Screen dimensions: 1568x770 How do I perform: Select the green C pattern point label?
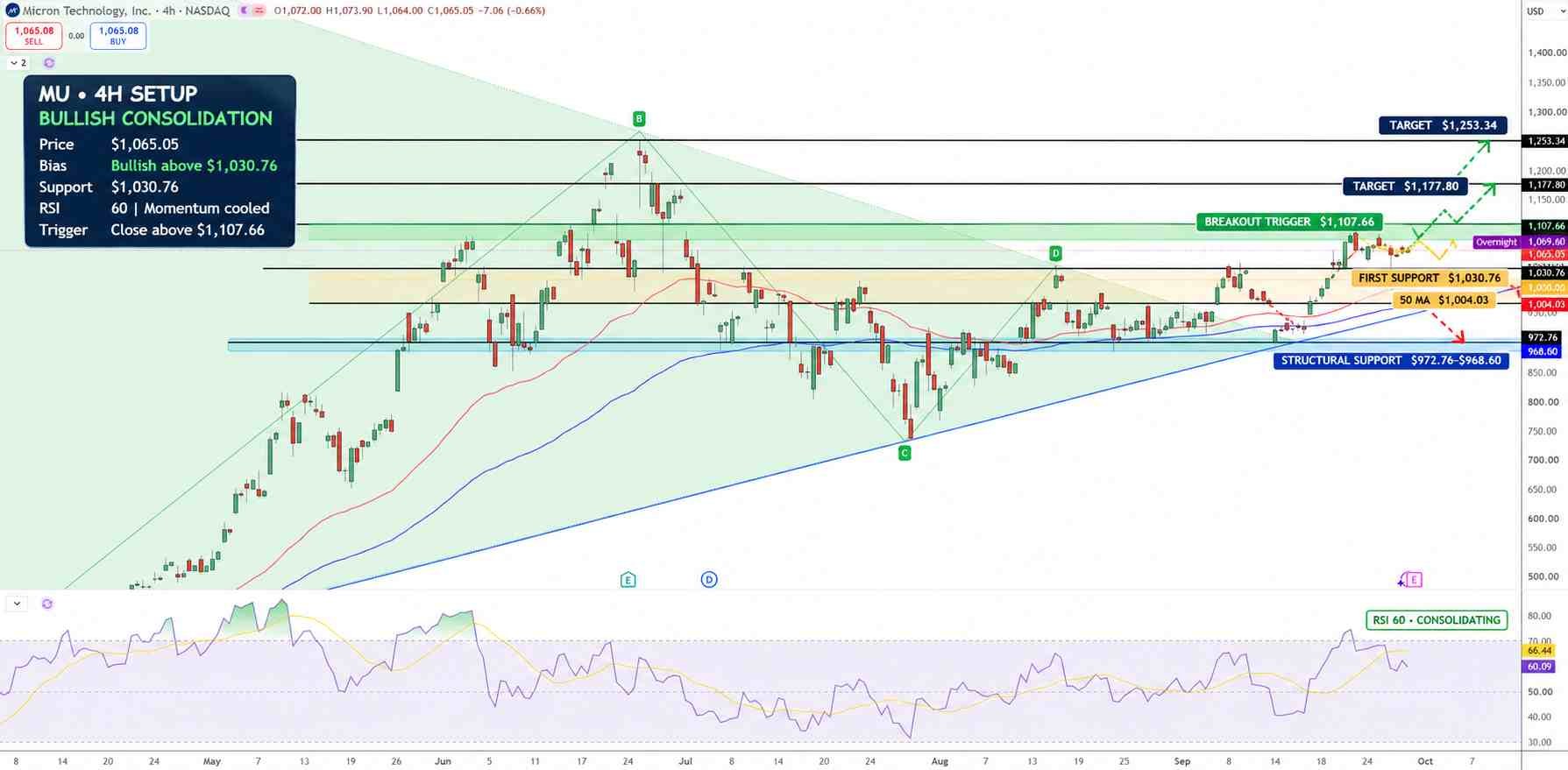[x=905, y=453]
